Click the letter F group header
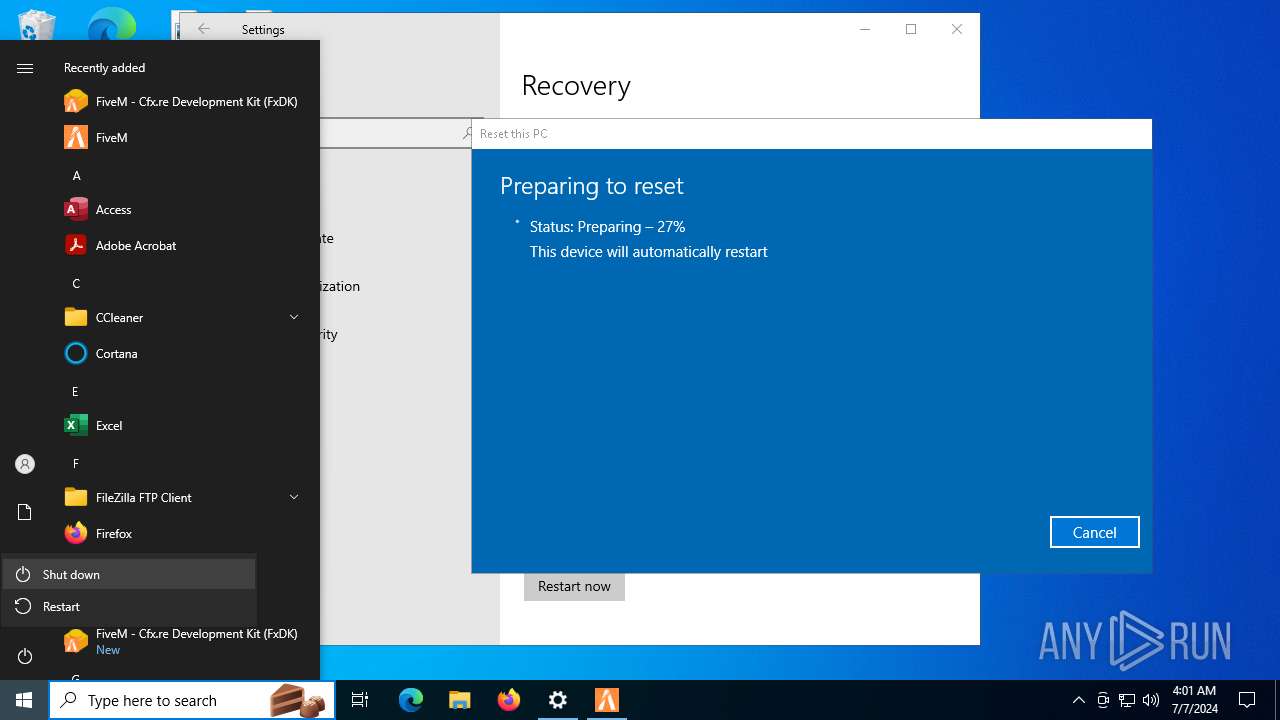This screenshot has width=1280, height=720. (75, 463)
